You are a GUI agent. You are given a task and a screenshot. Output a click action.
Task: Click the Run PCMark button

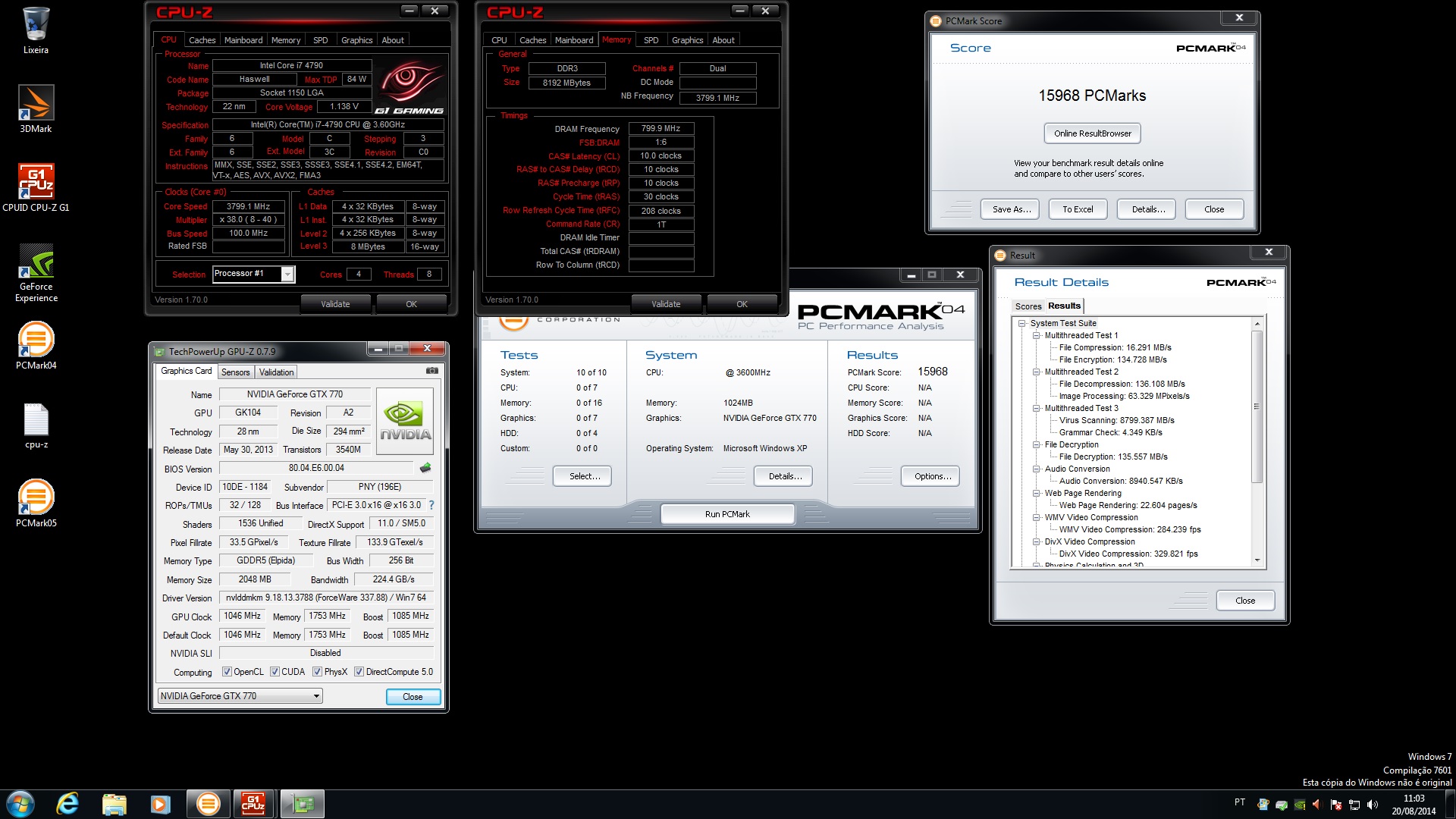[x=727, y=514]
